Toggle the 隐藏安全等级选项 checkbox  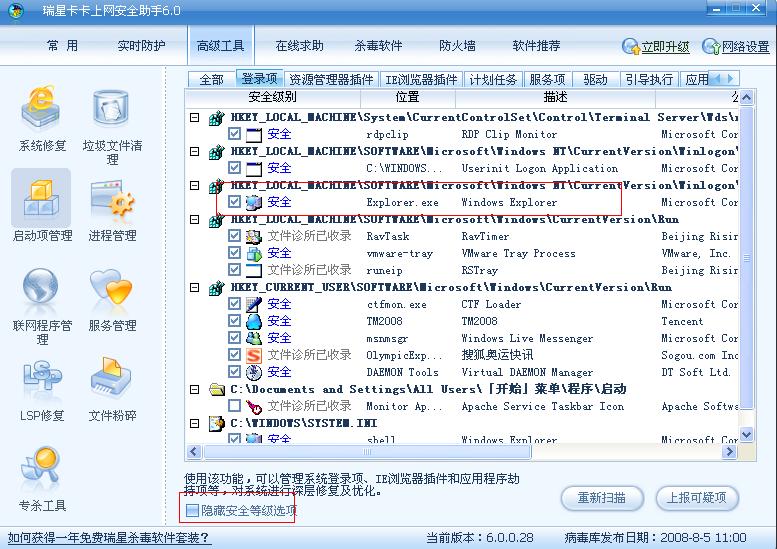(x=192, y=510)
